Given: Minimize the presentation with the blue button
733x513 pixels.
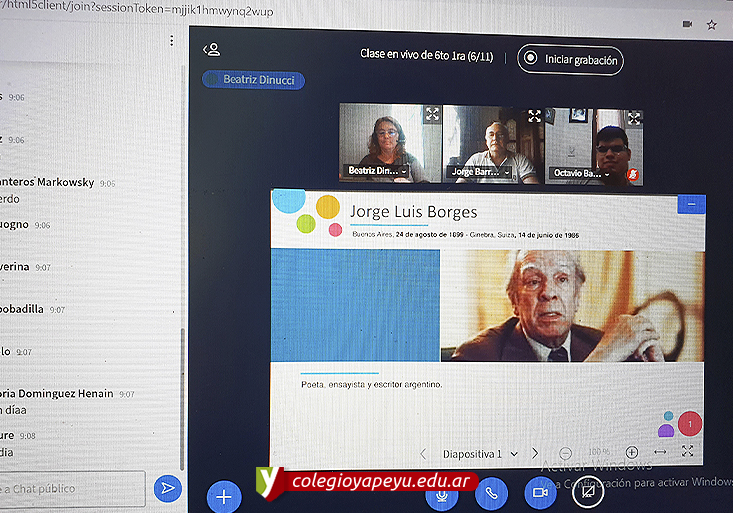Looking at the screenshot, I should 691,204.
